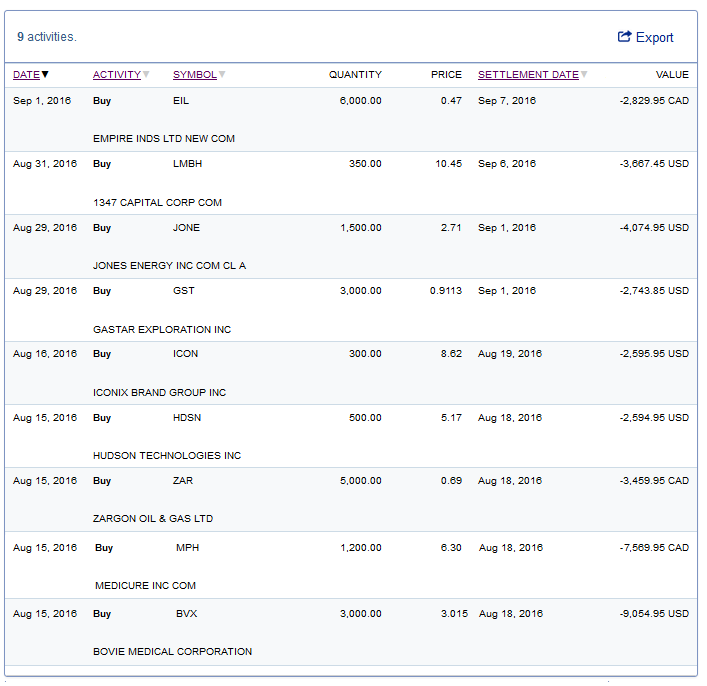This screenshot has width=707, height=686.
Task: Sort by the ACTIVITY column header
Action: click(116, 75)
